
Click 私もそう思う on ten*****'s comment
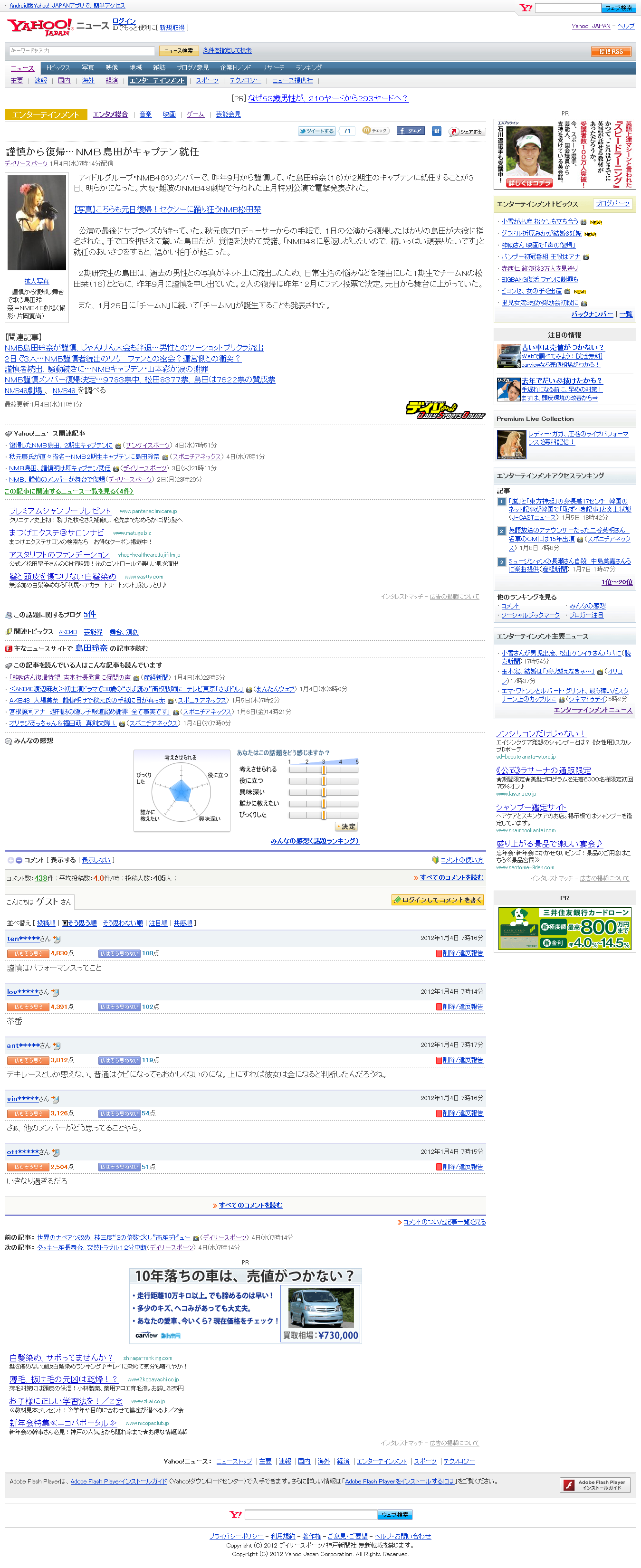pyautogui.click(x=28, y=953)
